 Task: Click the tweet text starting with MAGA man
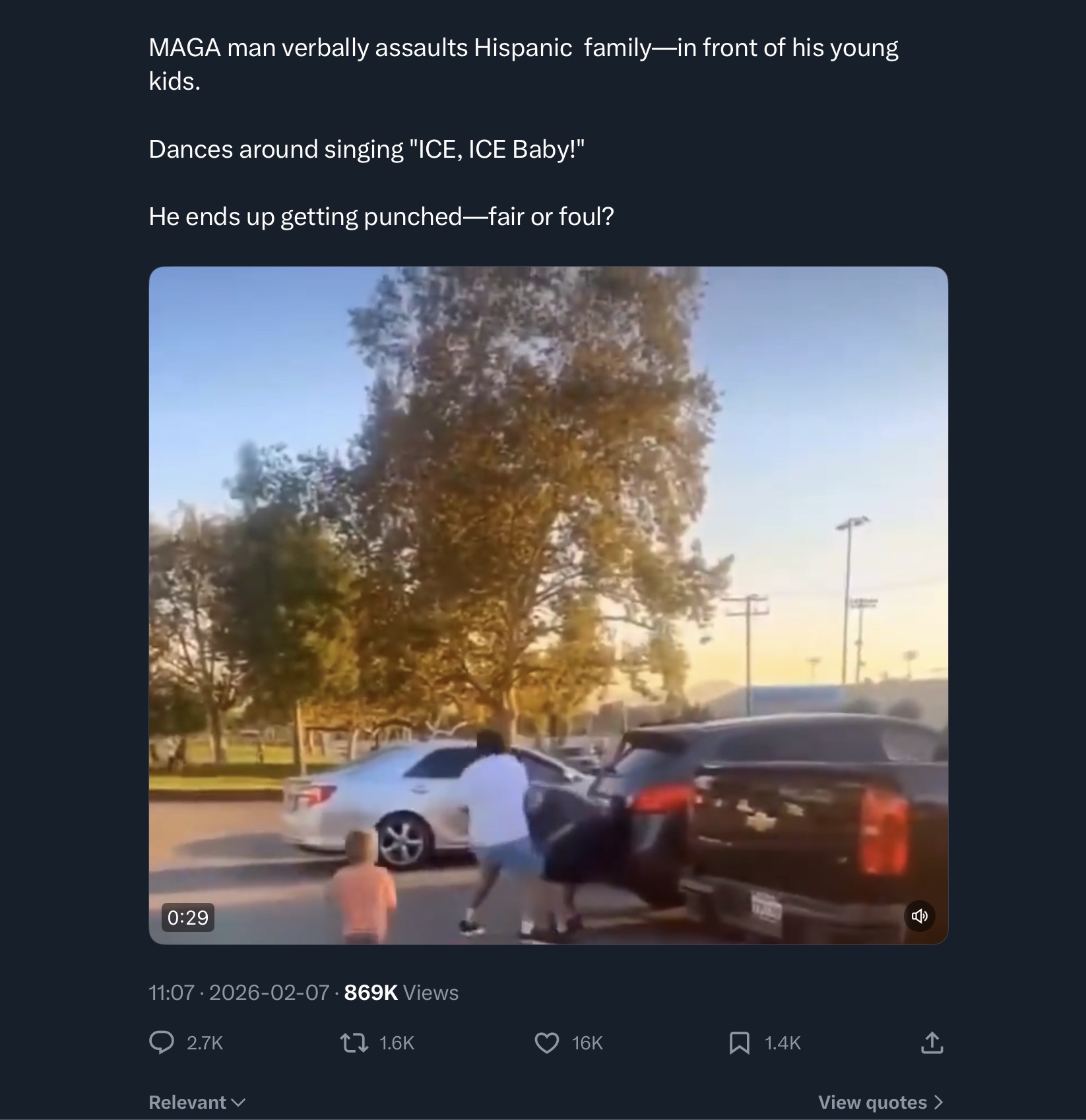click(x=523, y=64)
